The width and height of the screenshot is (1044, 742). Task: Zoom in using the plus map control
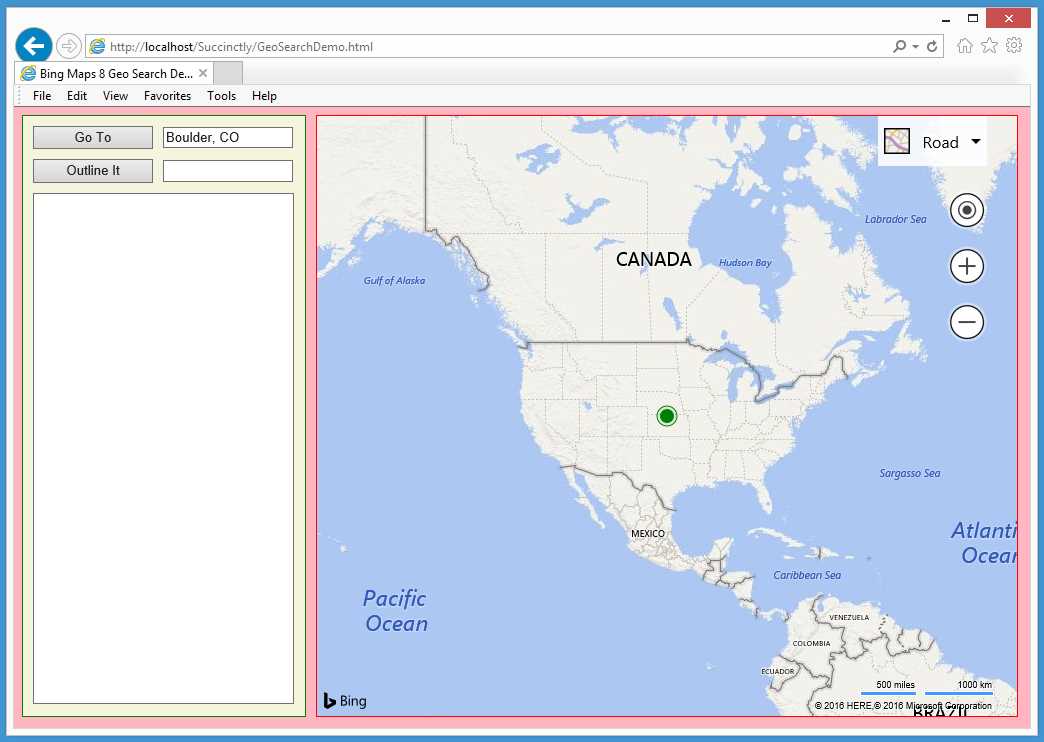pyautogui.click(x=966, y=266)
